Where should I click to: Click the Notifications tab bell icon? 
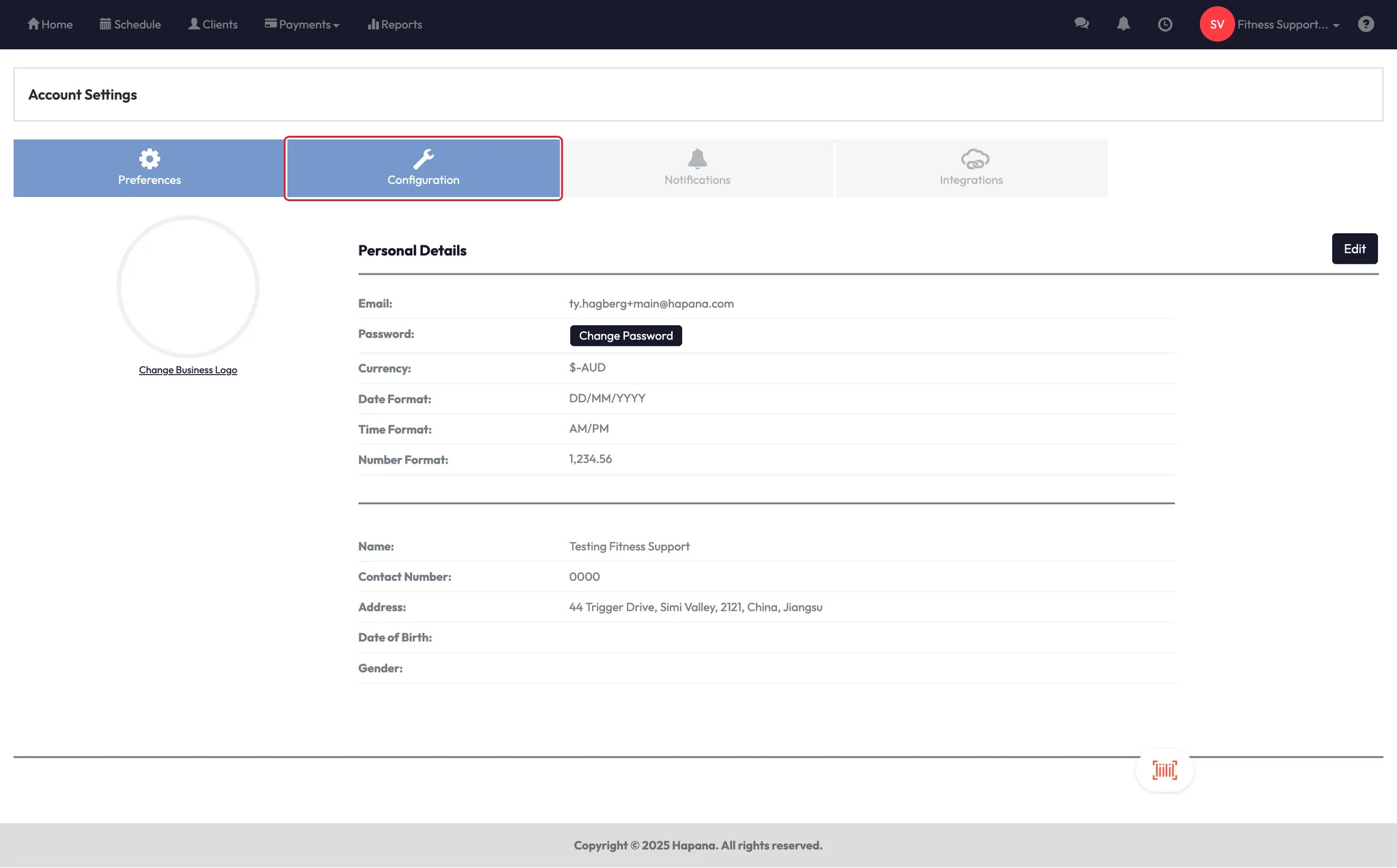point(697,159)
